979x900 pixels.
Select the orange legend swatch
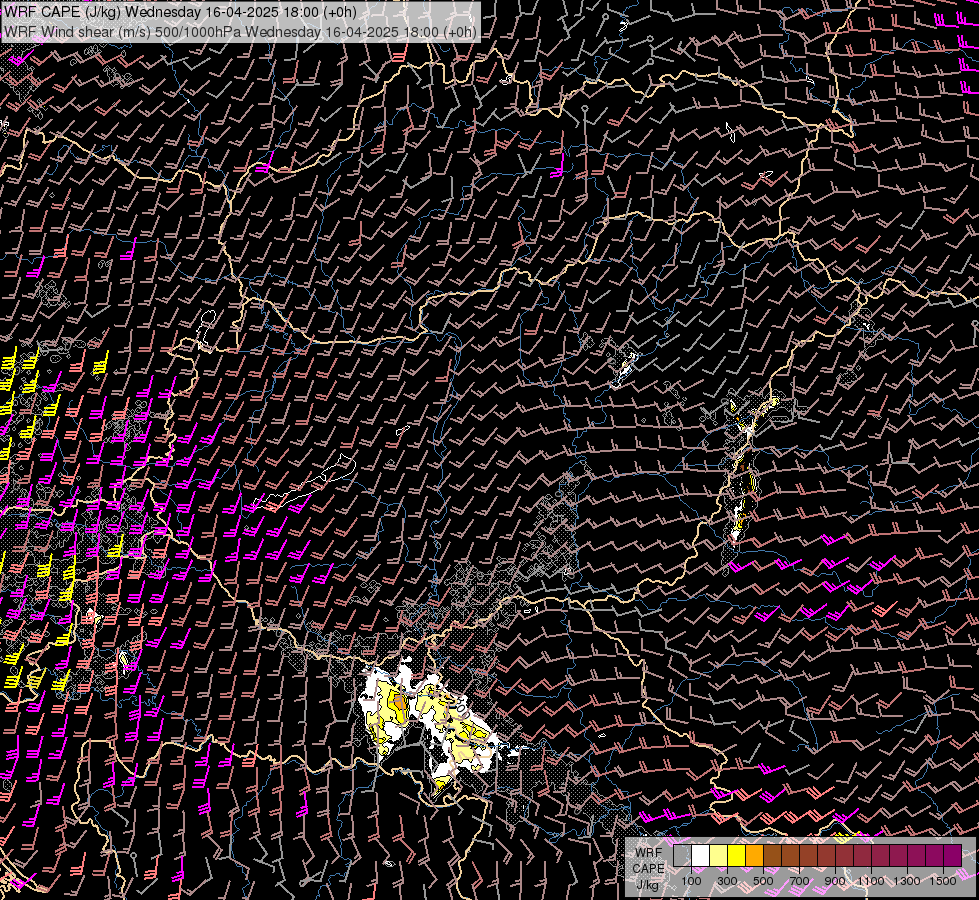coord(755,855)
